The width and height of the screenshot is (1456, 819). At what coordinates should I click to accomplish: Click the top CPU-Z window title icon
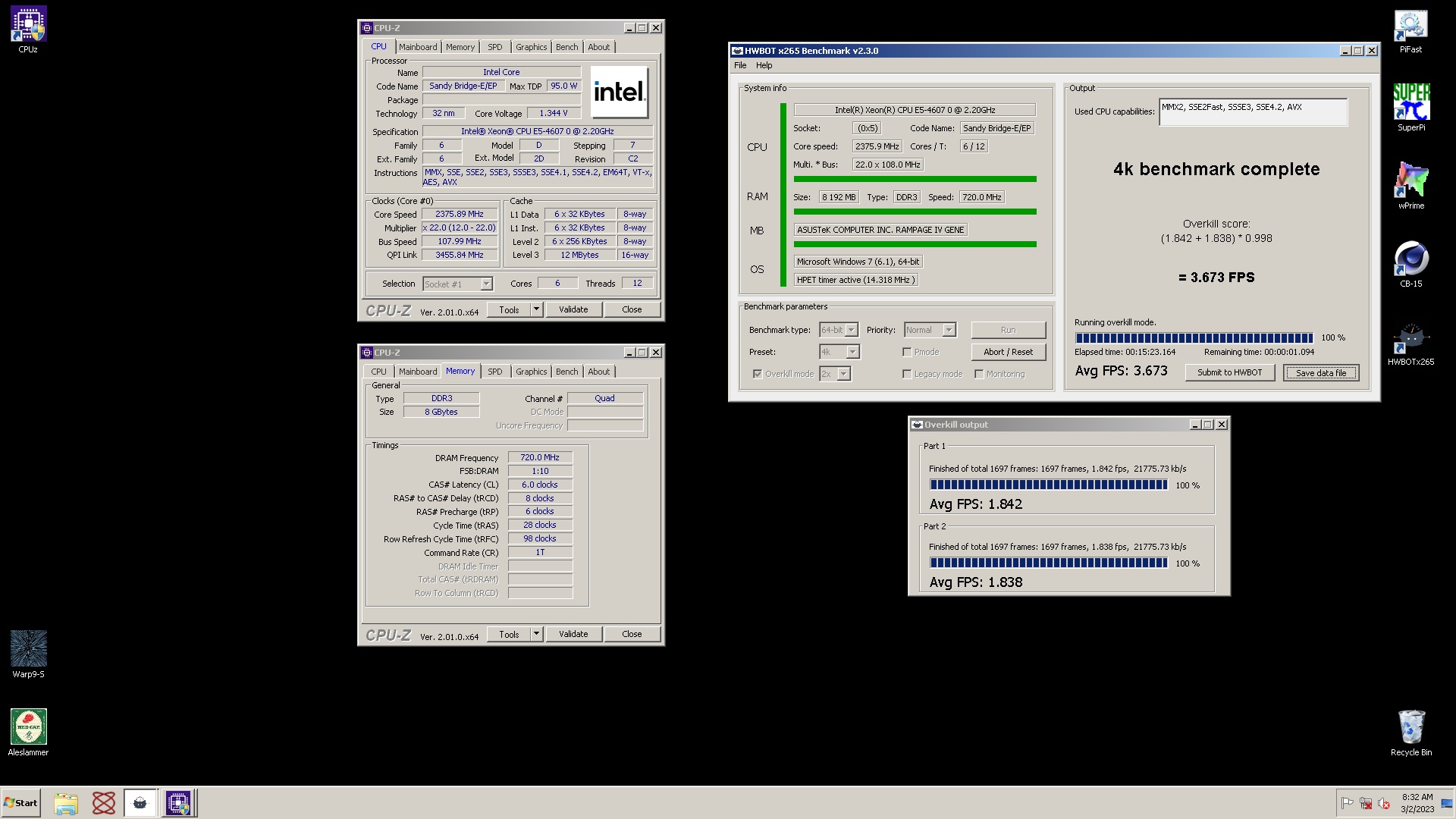[367, 28]
